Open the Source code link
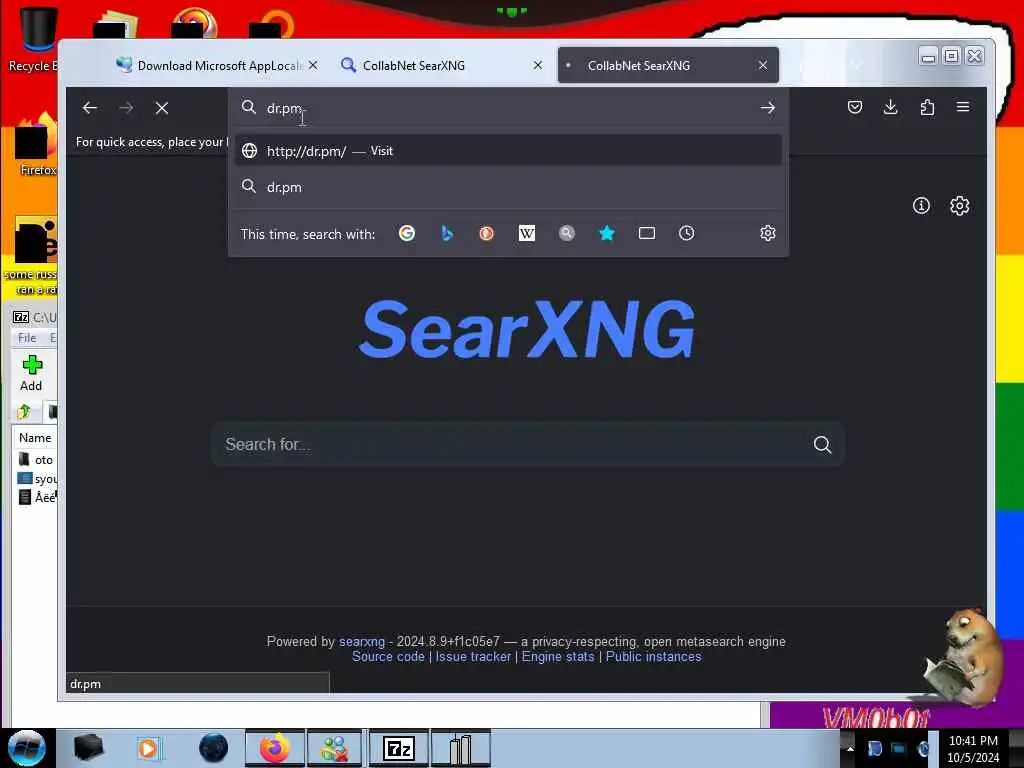 pyautogui.click(x=388, y=656)
